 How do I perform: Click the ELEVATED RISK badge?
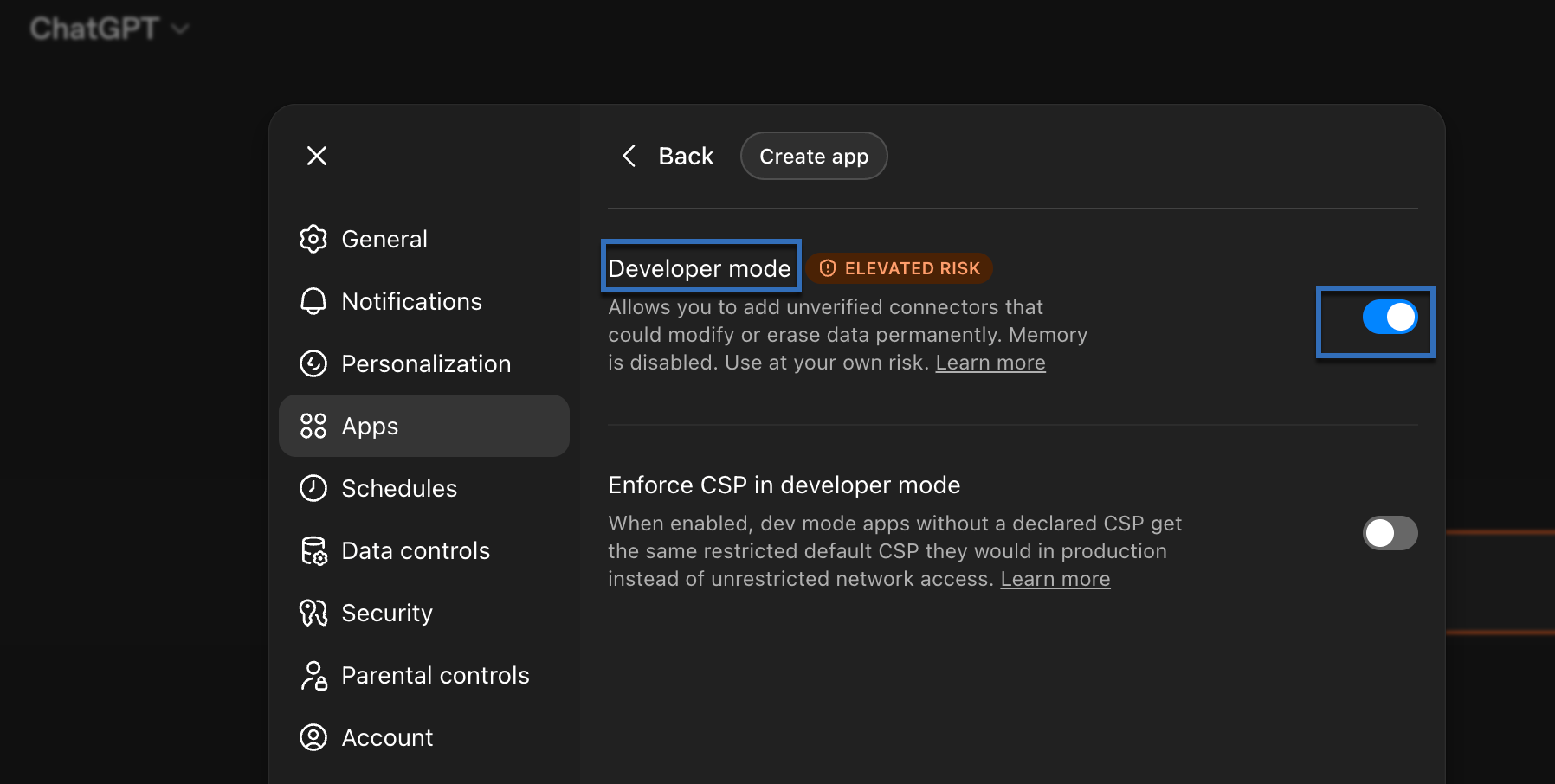point(900,268)
